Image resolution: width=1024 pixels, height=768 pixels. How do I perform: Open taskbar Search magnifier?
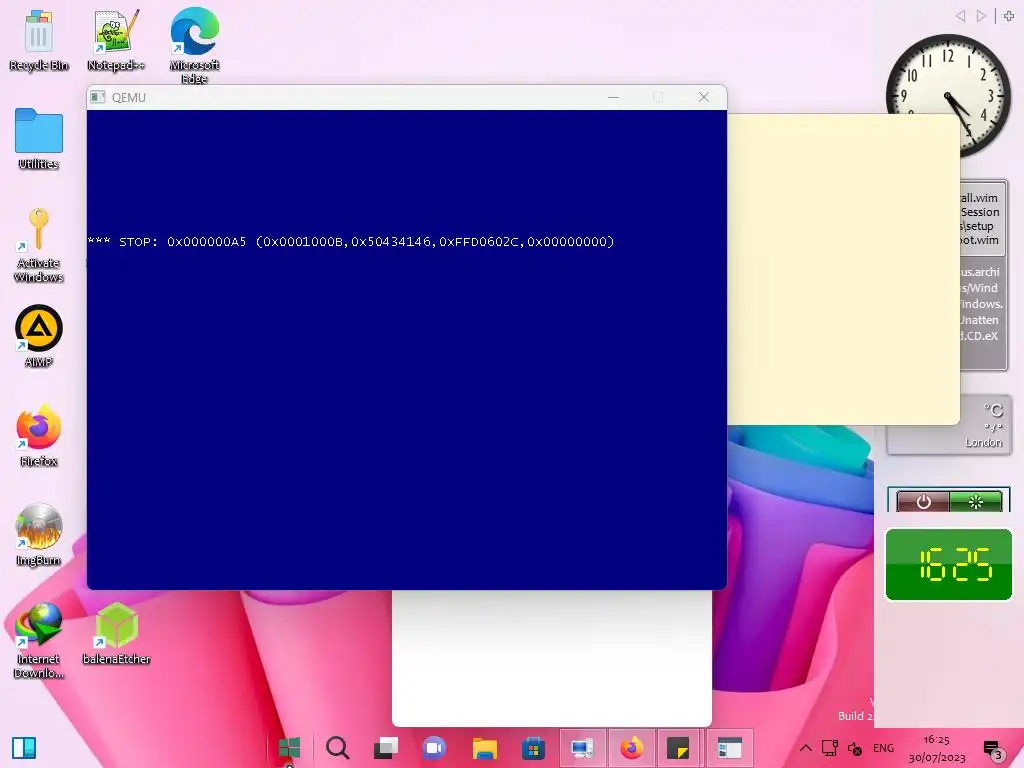point(338,748)
